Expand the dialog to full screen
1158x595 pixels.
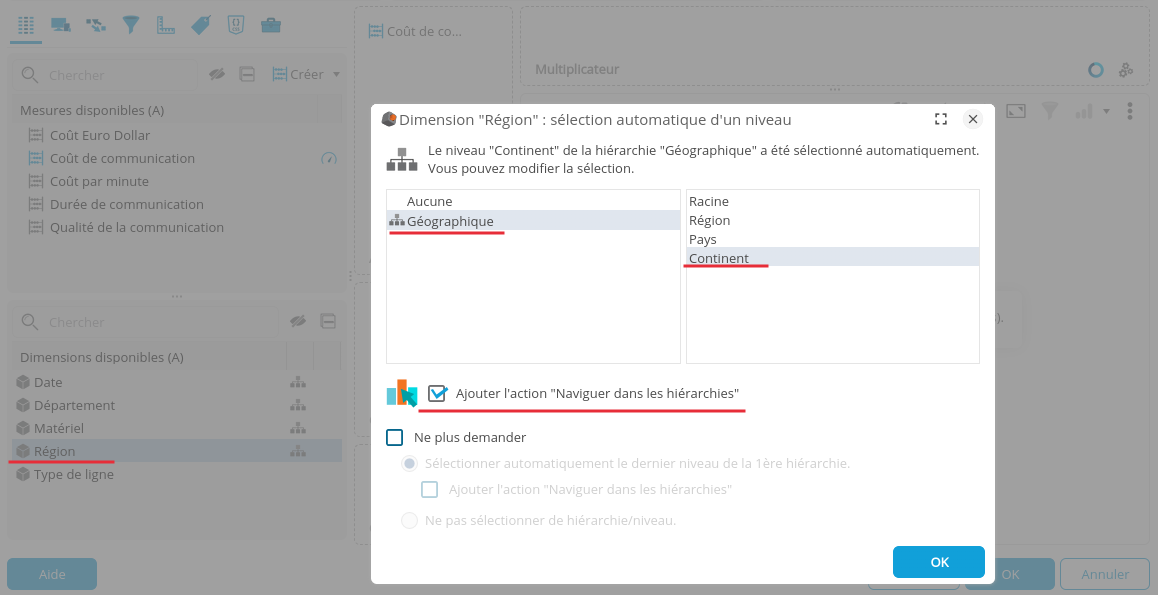pyautogui.click(x=940, y=119)
